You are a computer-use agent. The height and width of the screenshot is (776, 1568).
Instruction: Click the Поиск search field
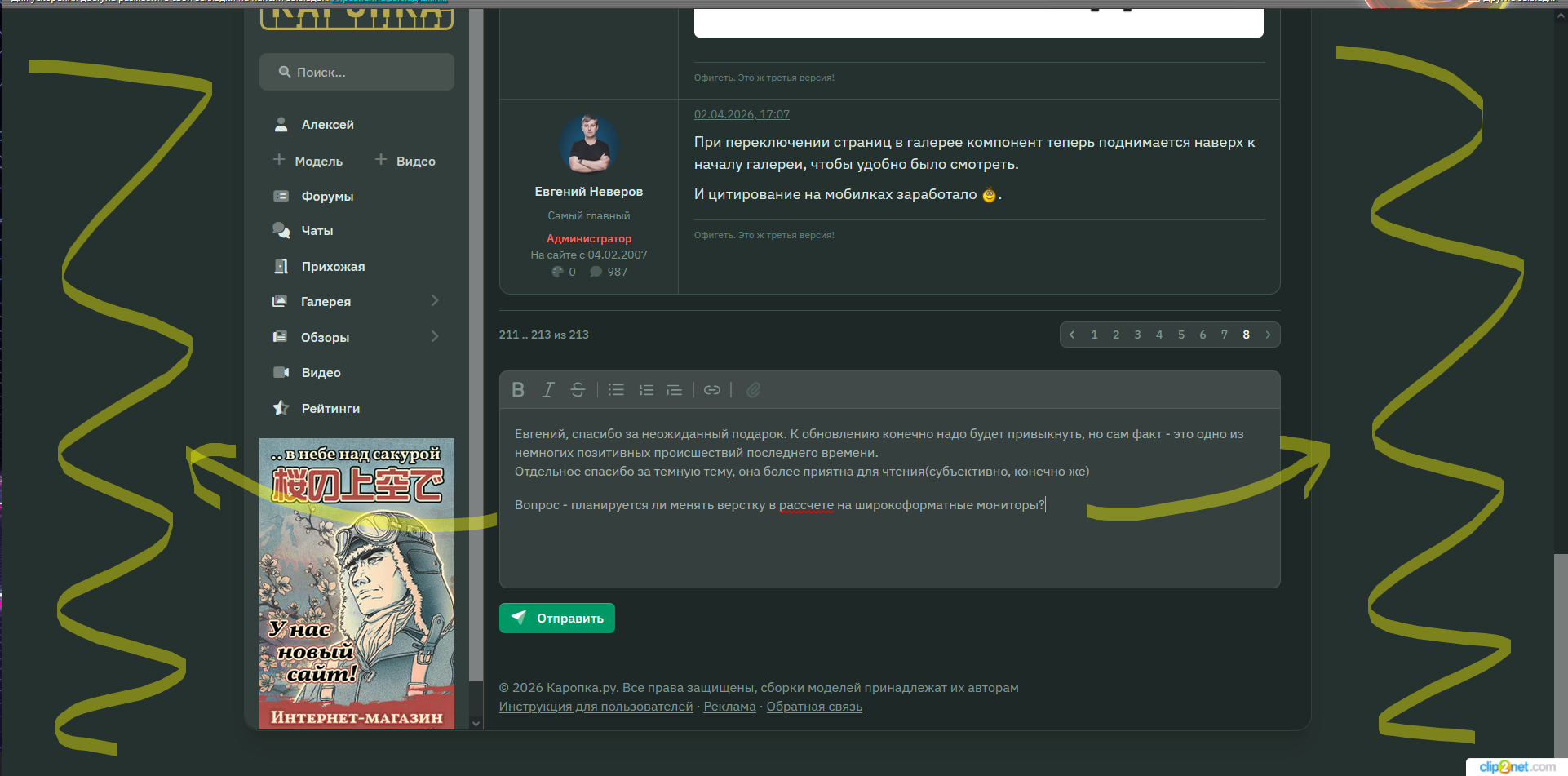pyautogui.click(x=357, y=73)
